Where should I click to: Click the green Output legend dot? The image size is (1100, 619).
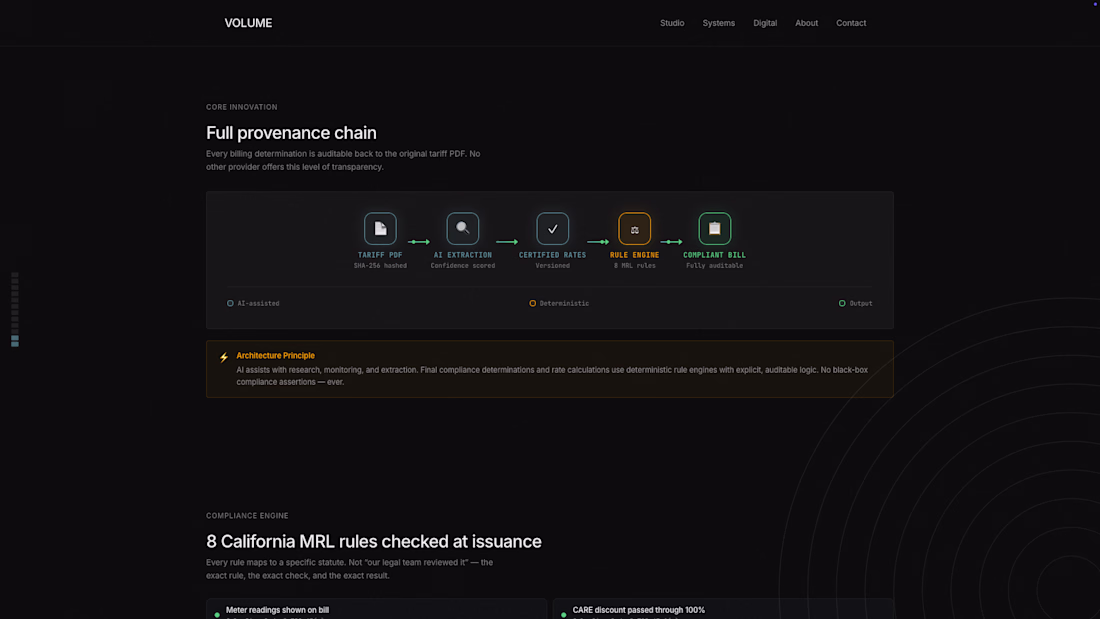tap(842, 303)
